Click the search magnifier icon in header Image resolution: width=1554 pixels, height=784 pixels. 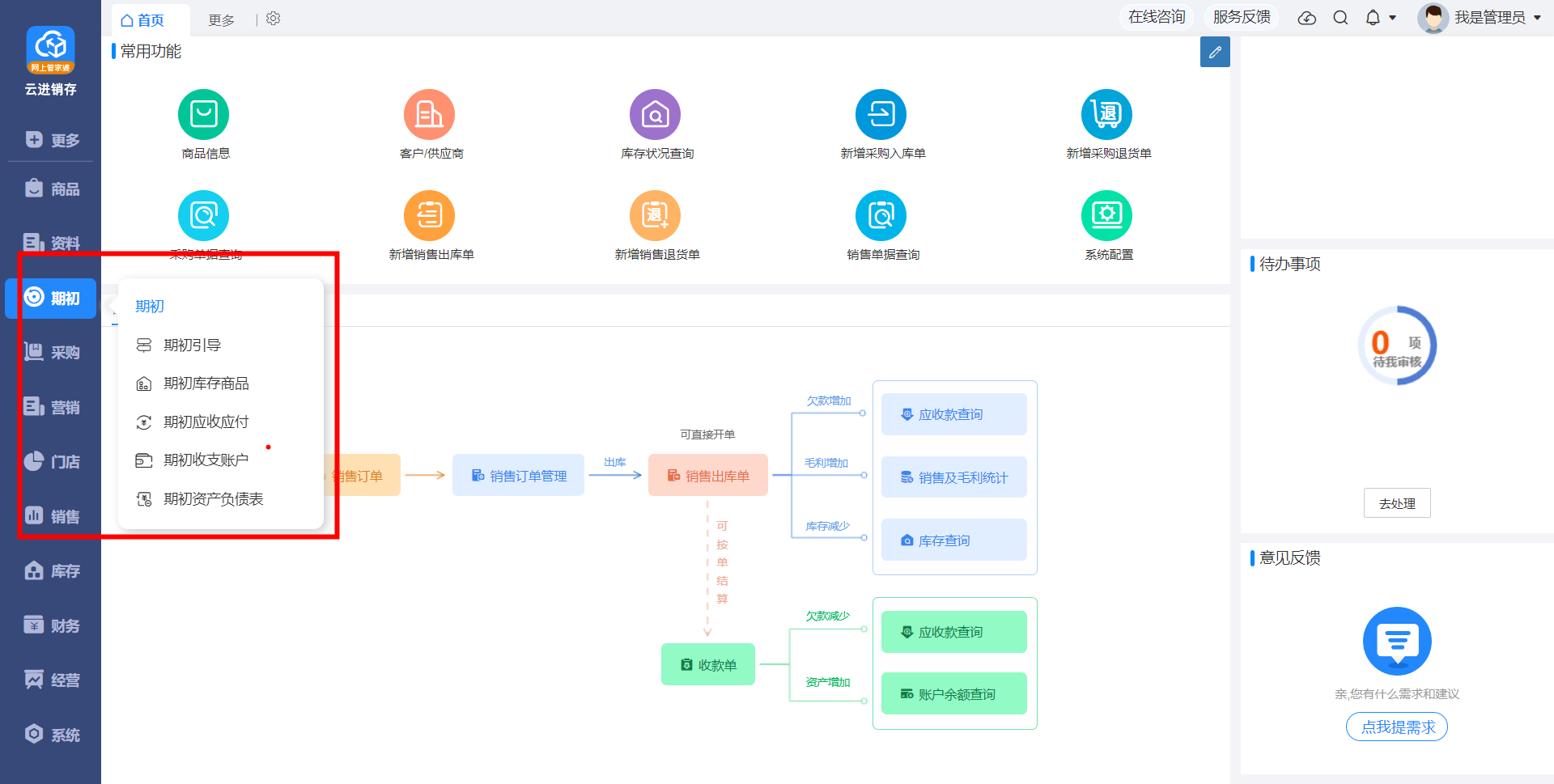coord(1340,18)
